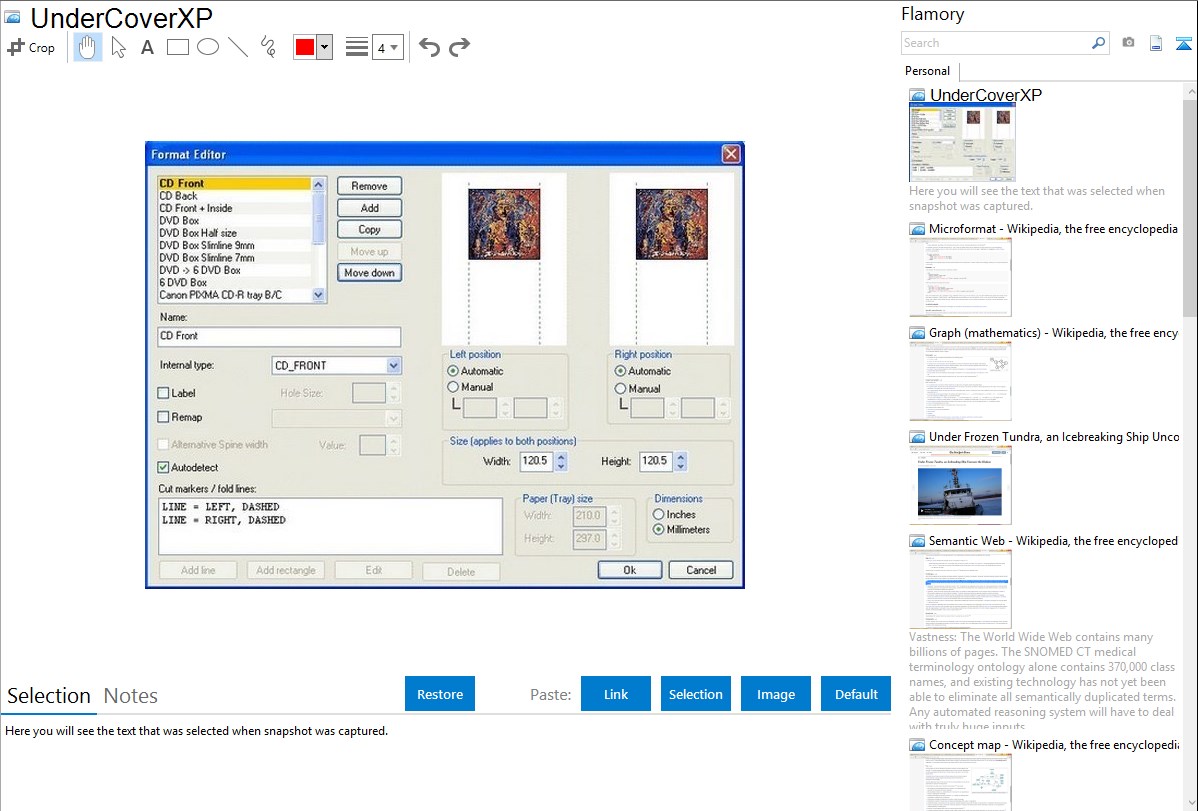The image size is (1198, 811).
Task: Open the Personal tab
Action: (x=927, y=71)
